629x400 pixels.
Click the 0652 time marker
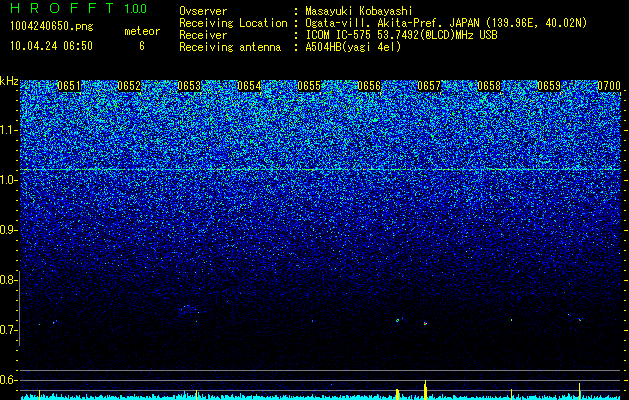[129, 86]
